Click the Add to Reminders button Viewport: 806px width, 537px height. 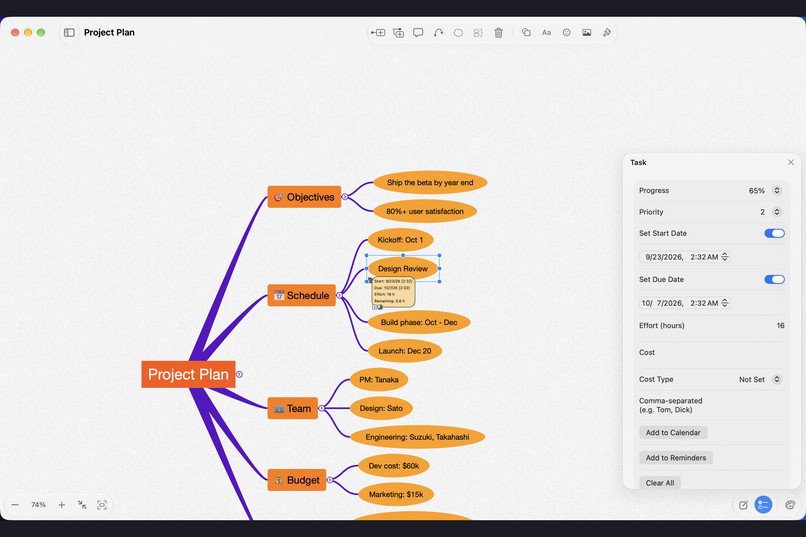pyautogui.click(x=675, y=458)
